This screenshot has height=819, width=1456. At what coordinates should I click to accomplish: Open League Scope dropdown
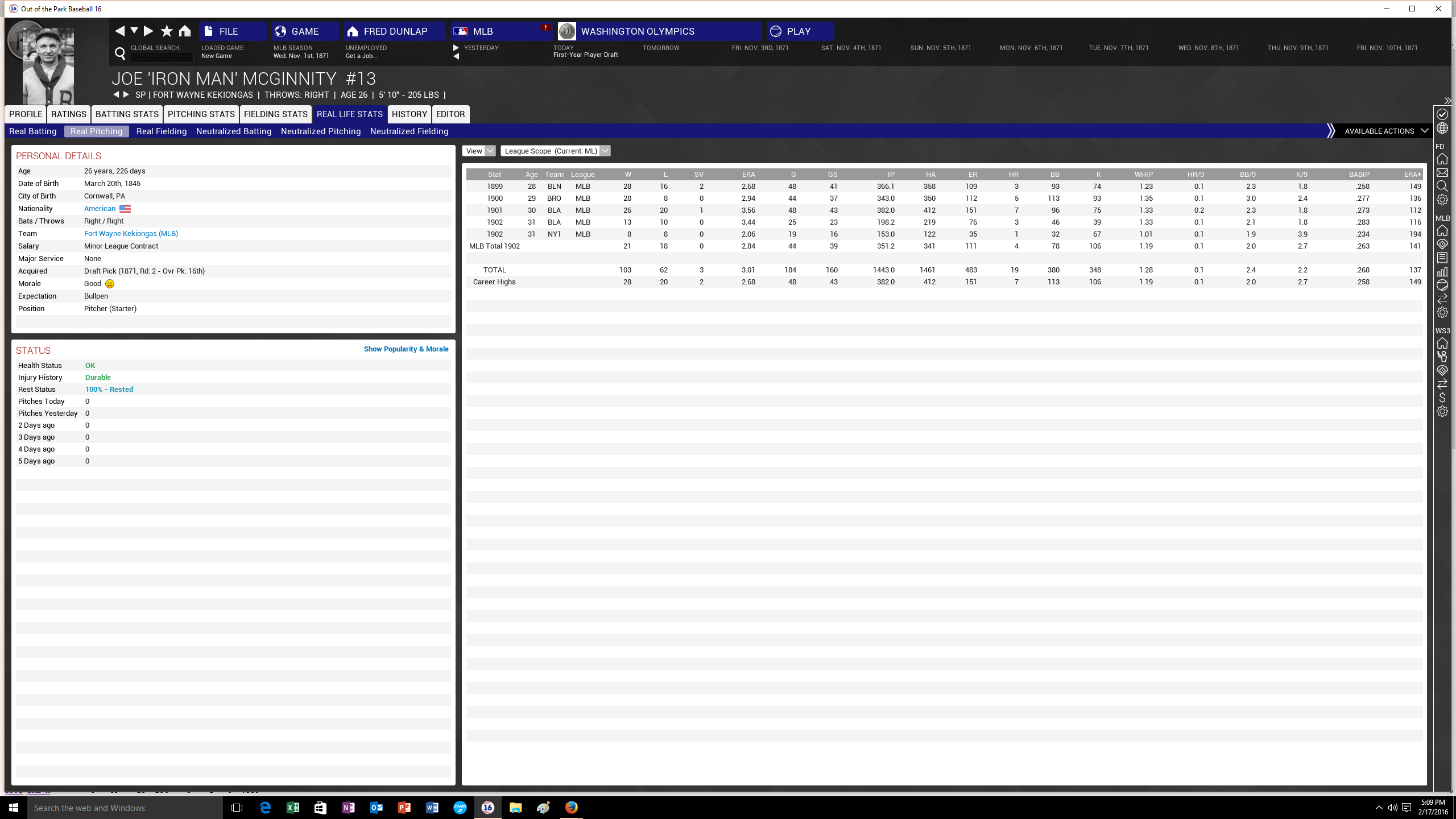[556, 151]
